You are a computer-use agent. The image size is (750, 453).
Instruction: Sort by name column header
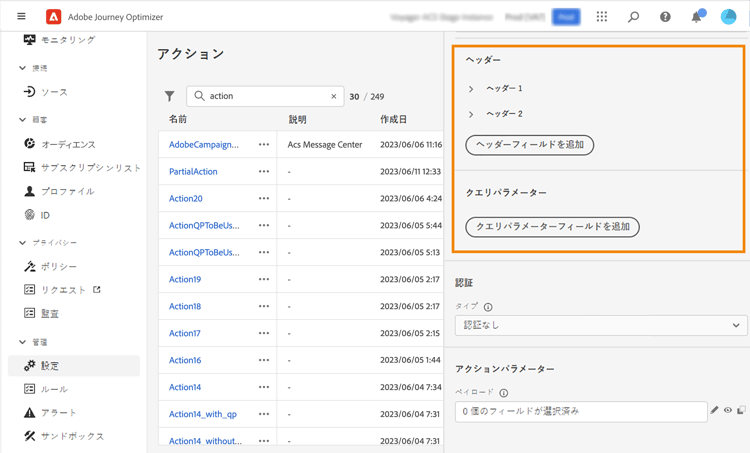click(178, 119)
